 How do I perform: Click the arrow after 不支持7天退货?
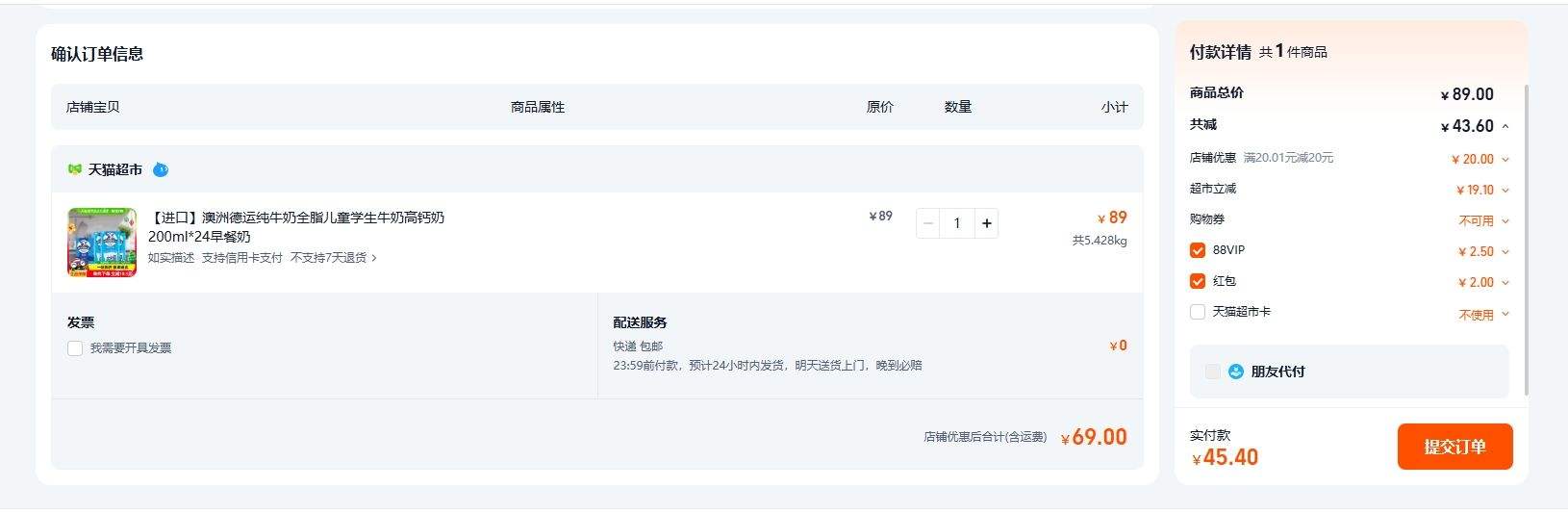pyautogui.click(x=374, y=258)
